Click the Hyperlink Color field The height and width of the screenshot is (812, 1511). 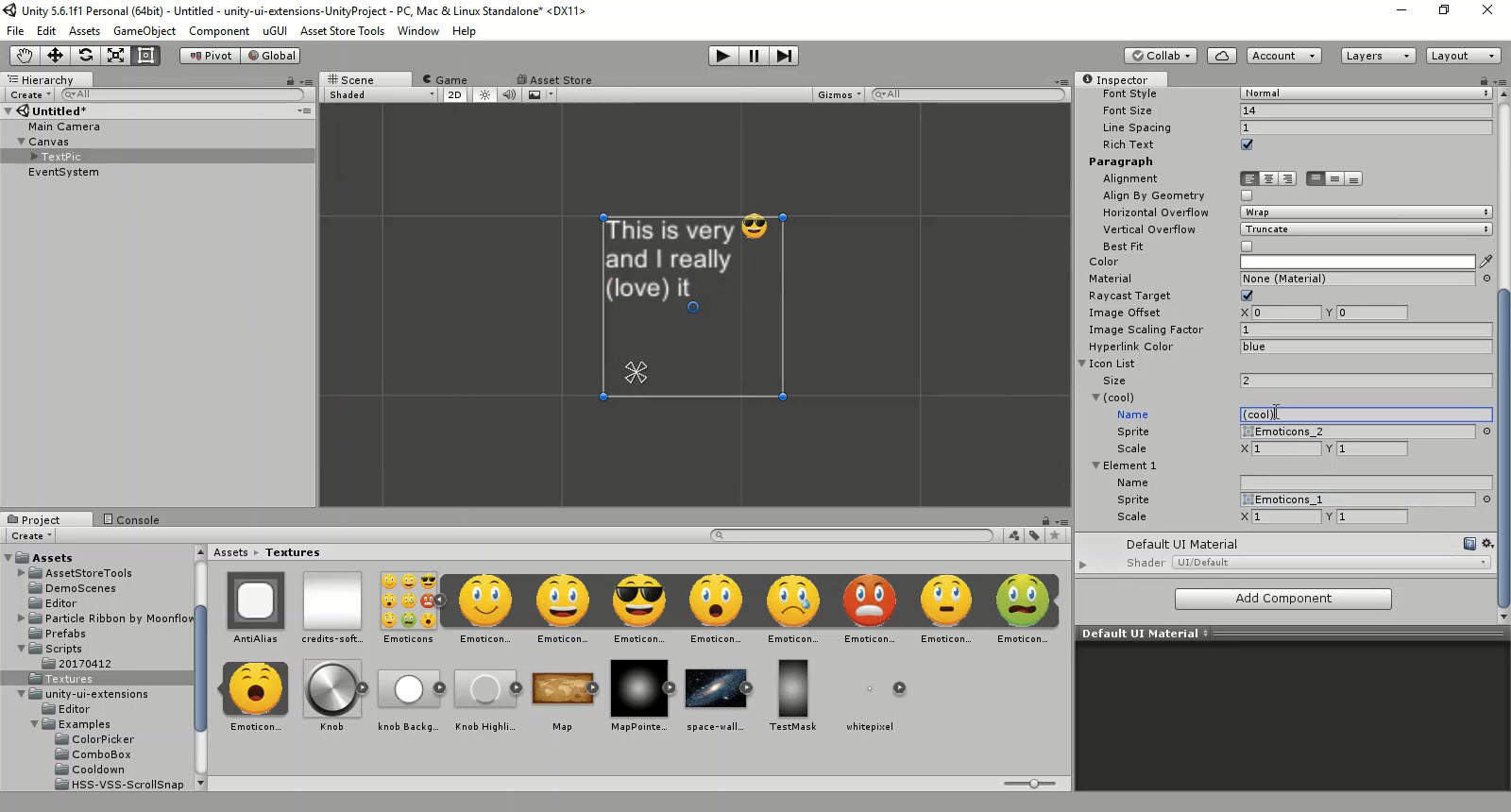point(1366,347)
